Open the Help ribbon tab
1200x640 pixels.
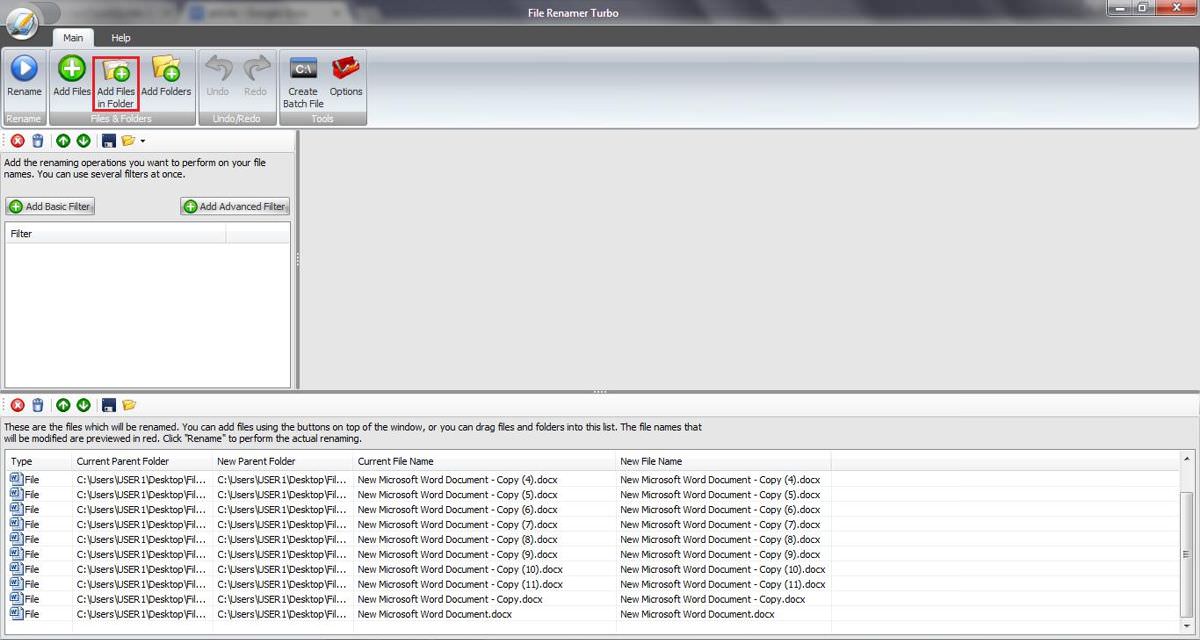121,38
